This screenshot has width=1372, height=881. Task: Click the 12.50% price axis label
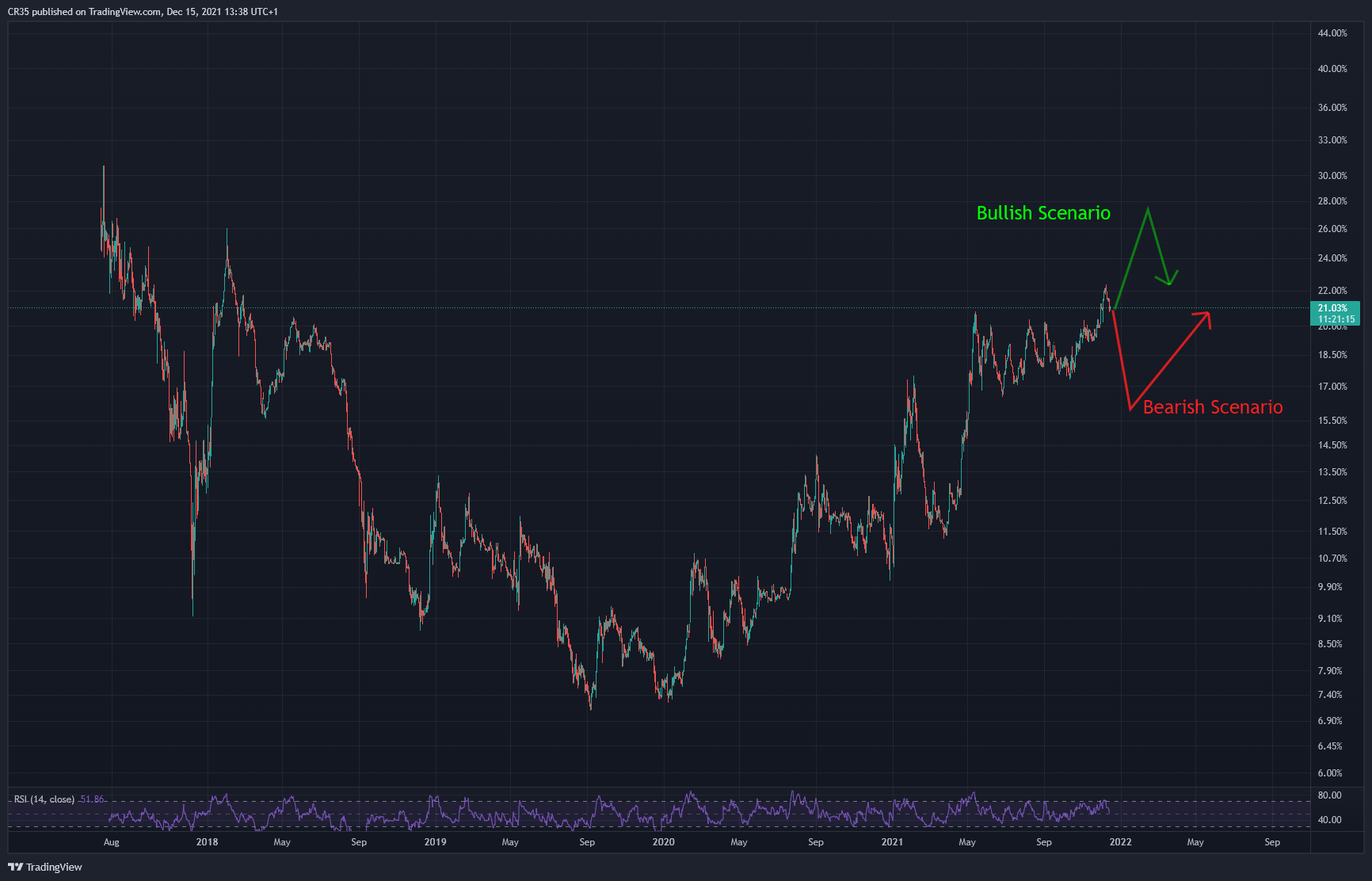point(1332,501)
